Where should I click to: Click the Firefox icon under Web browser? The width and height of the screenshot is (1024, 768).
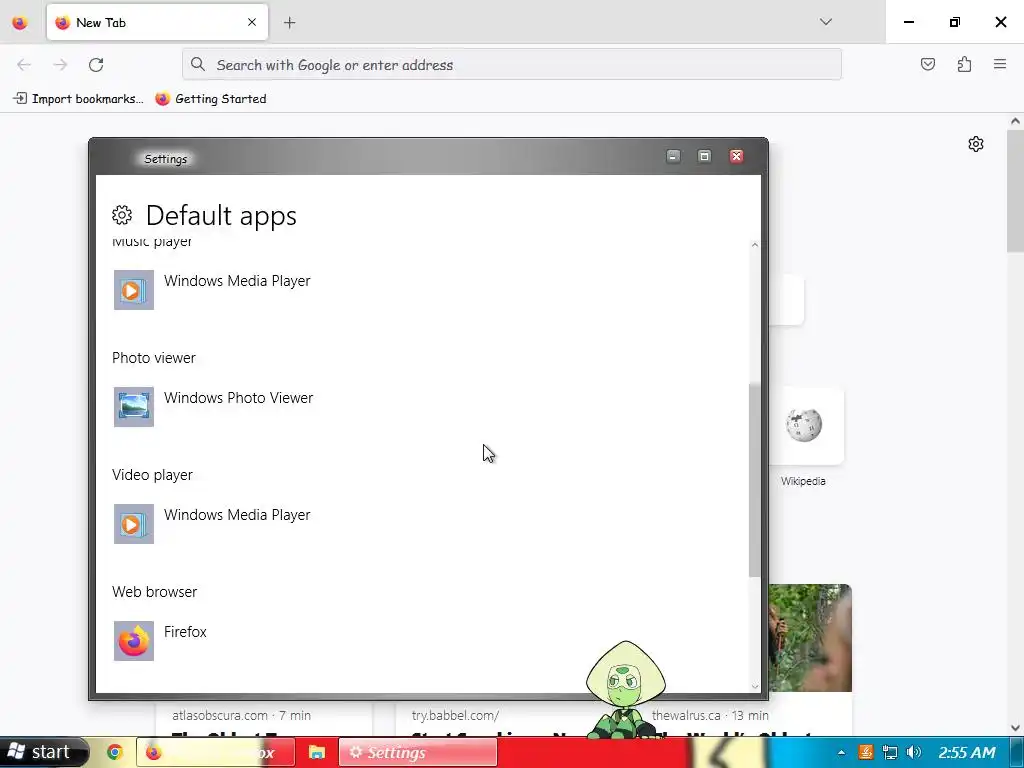tap(134, 641)
